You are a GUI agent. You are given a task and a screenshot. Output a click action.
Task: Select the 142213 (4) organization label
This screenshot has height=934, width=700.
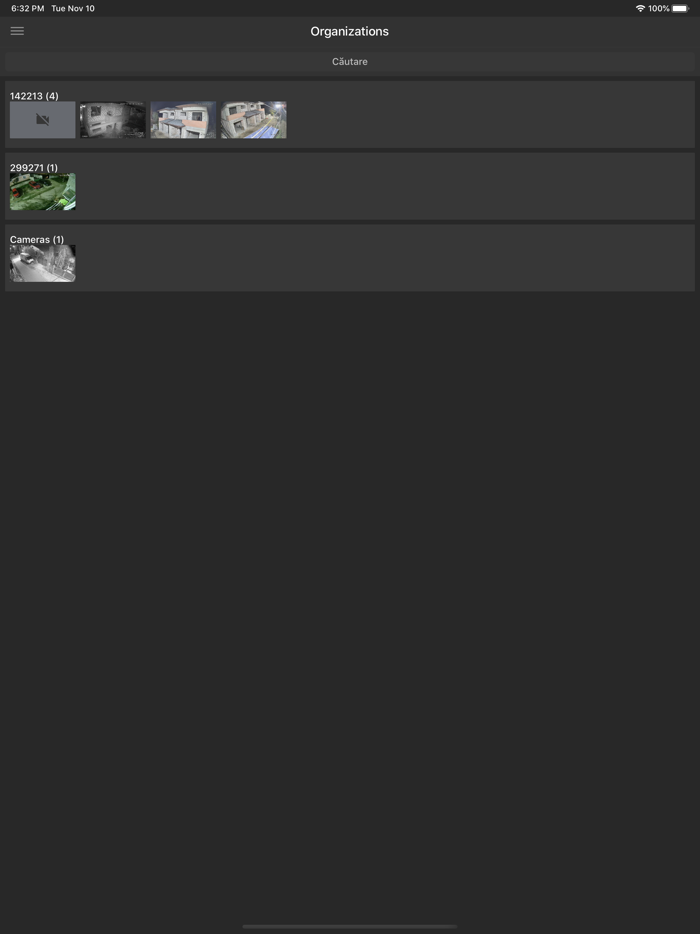coord(34,96)
